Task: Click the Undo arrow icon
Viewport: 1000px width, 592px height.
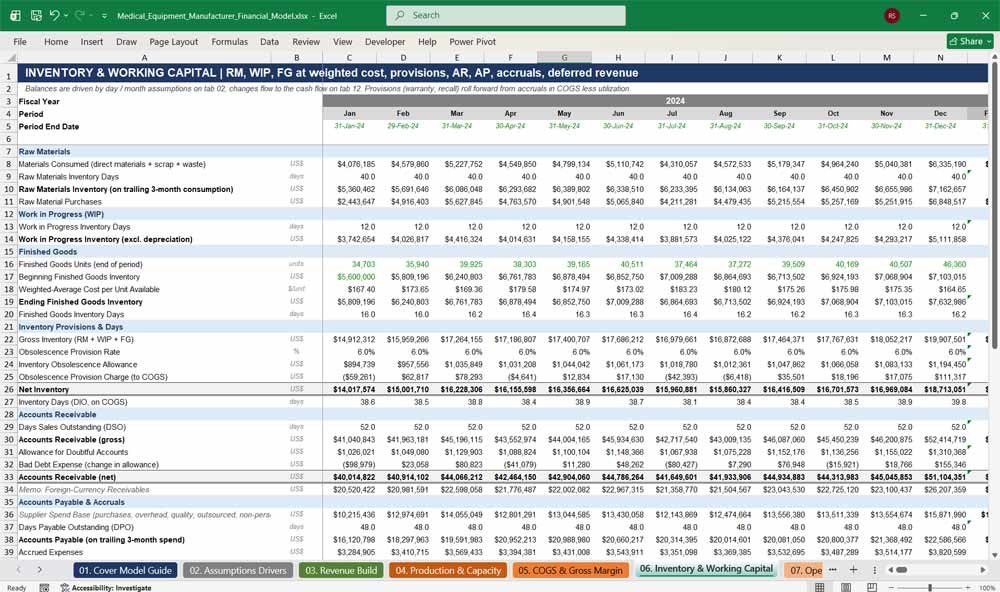Action: pos(54,15)
